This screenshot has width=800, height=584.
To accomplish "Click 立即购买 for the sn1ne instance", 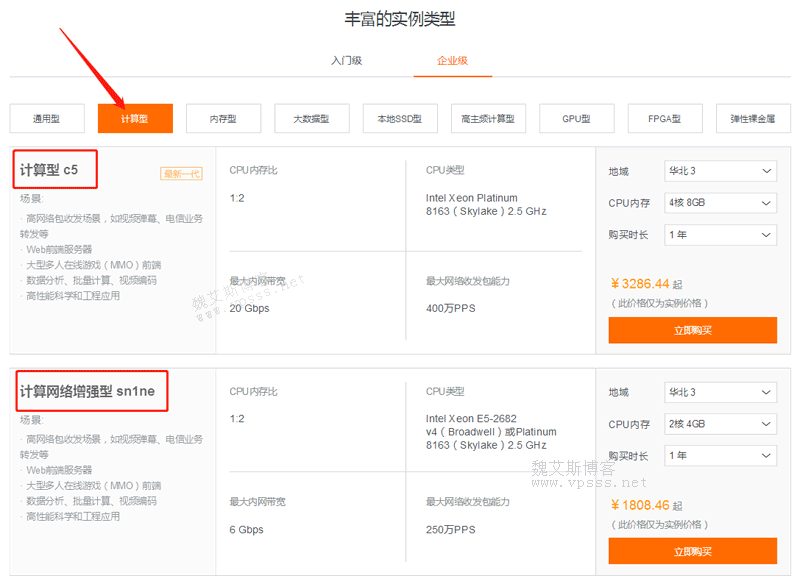I will 692,551.
